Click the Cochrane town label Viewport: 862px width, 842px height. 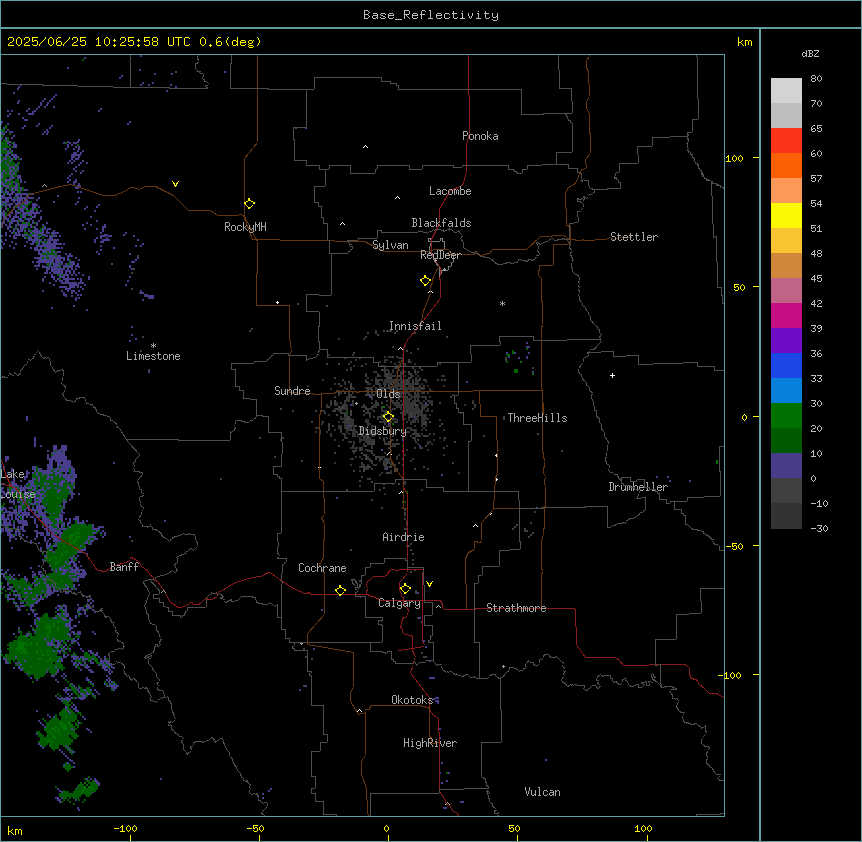tap(322, 568)
